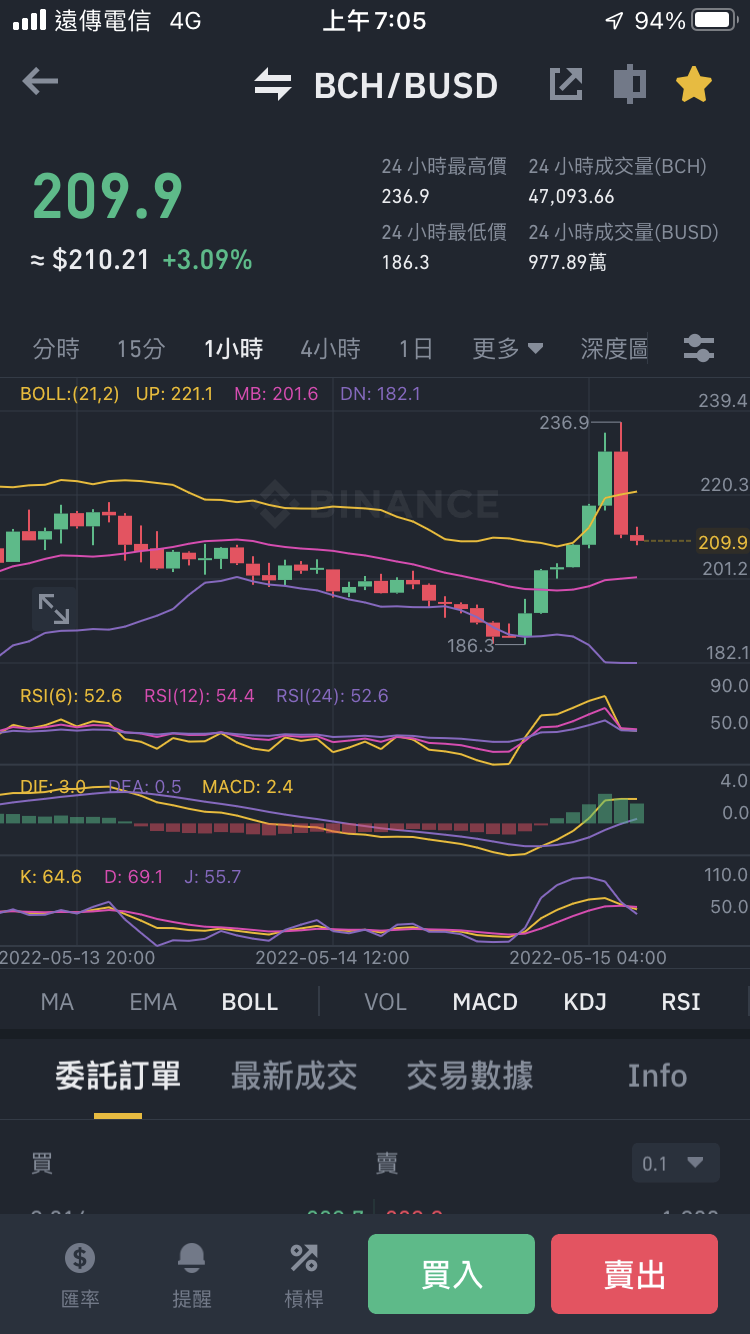Viewport: 750px width, 1334px height.
Task: Tap the share chart icon
Action: click(x=566, y=84)
